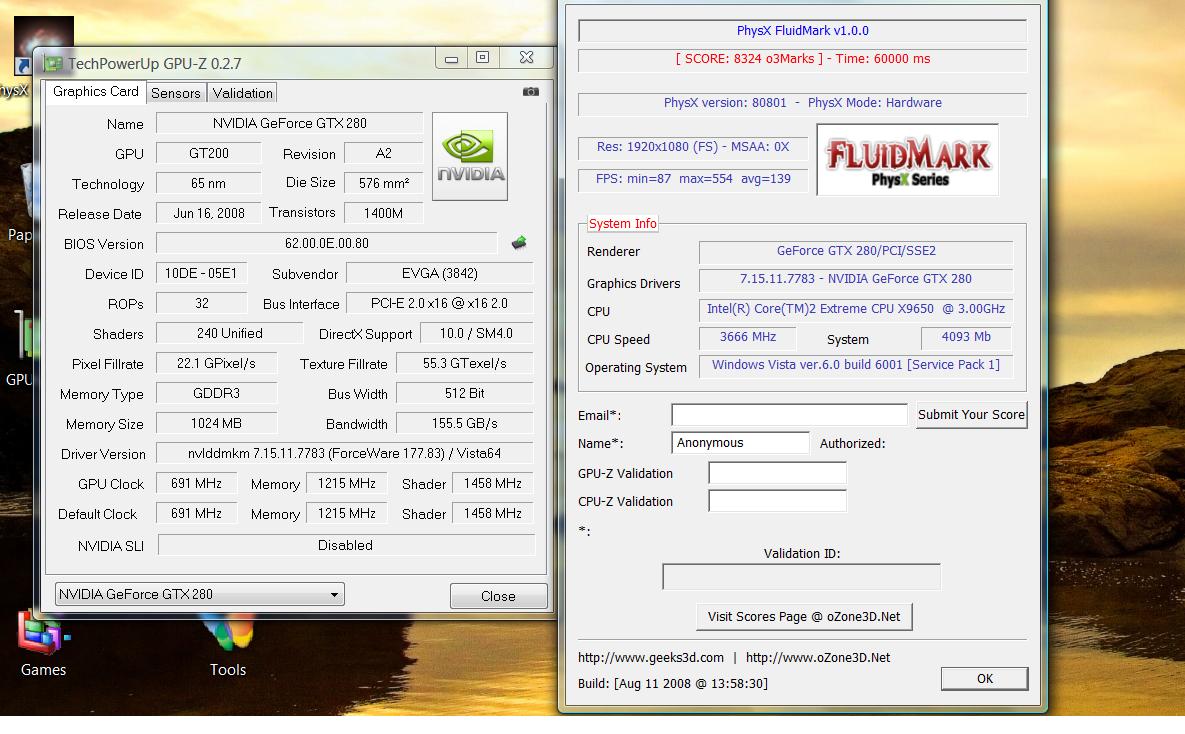This screenshot has height=734, width=1185.
Task: Click the GPU Clock value 691 MHz
Action: [196, 483]
